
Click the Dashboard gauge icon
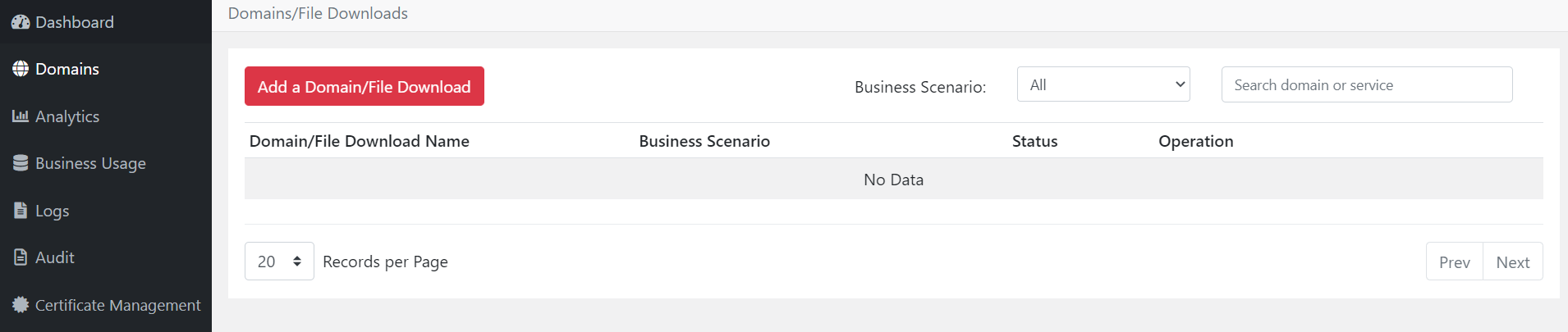(x=21, y=22)
